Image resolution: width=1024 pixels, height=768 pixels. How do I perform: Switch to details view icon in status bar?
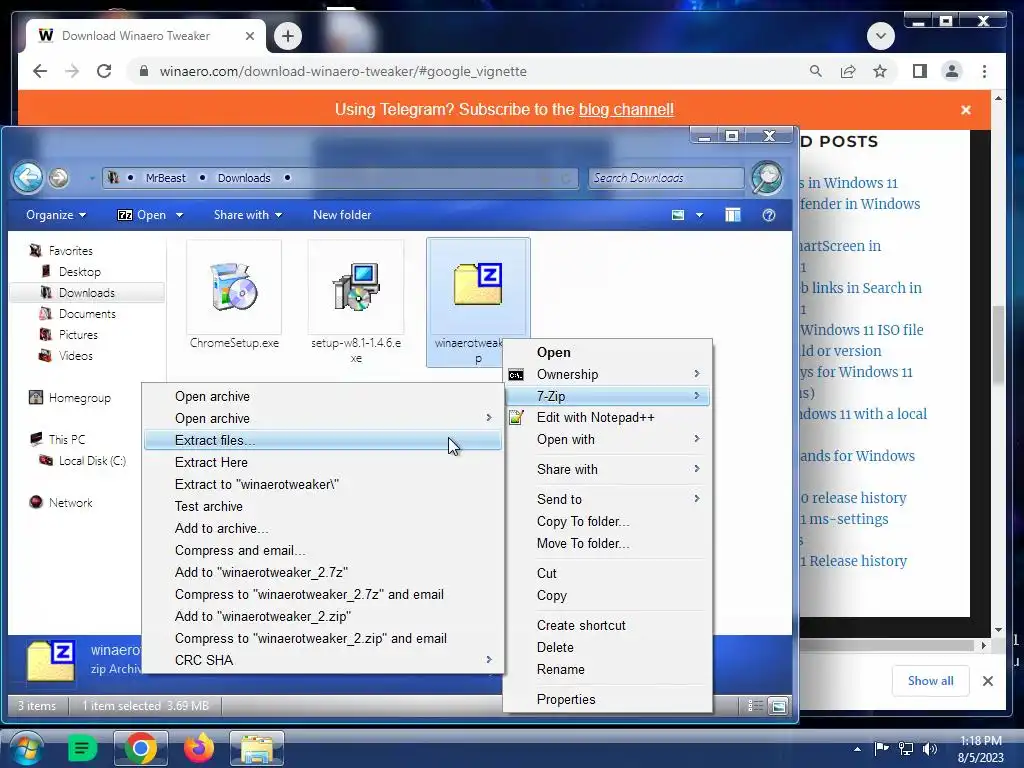click(x=755, y=706)
